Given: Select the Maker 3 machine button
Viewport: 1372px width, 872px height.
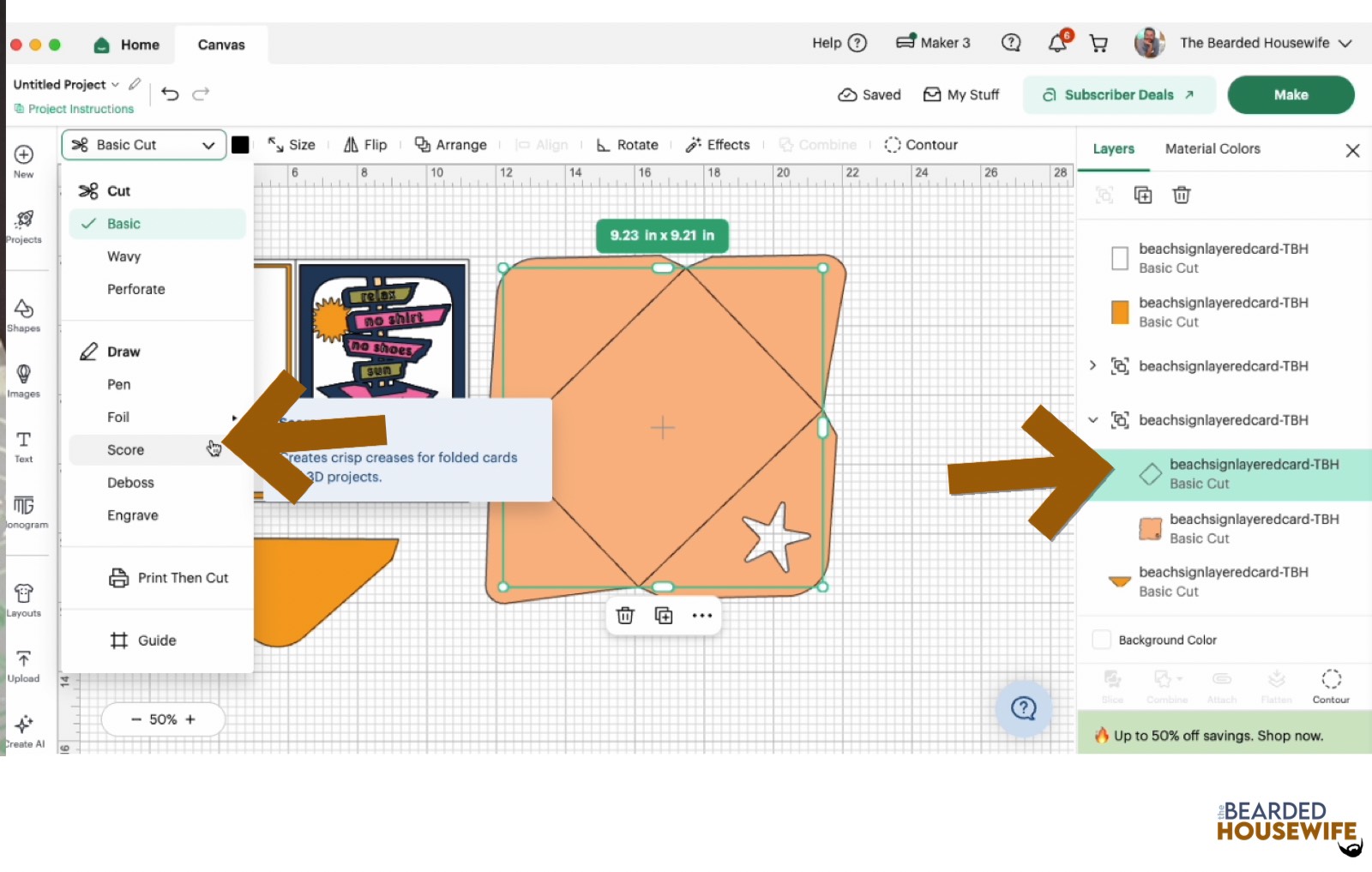Looking at the screenshot, I should 933,43.
